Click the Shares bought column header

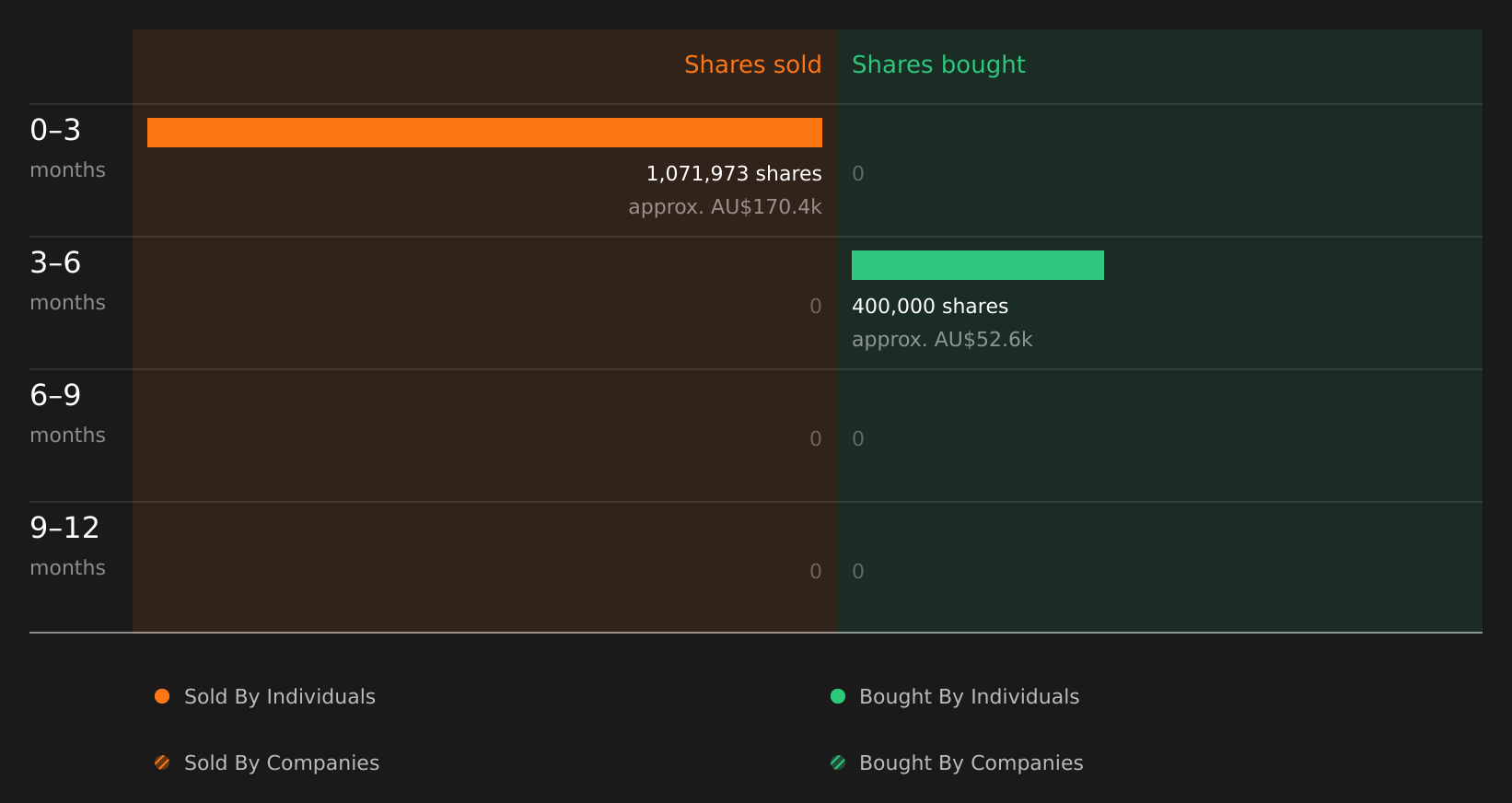click(x=938, y=64)
